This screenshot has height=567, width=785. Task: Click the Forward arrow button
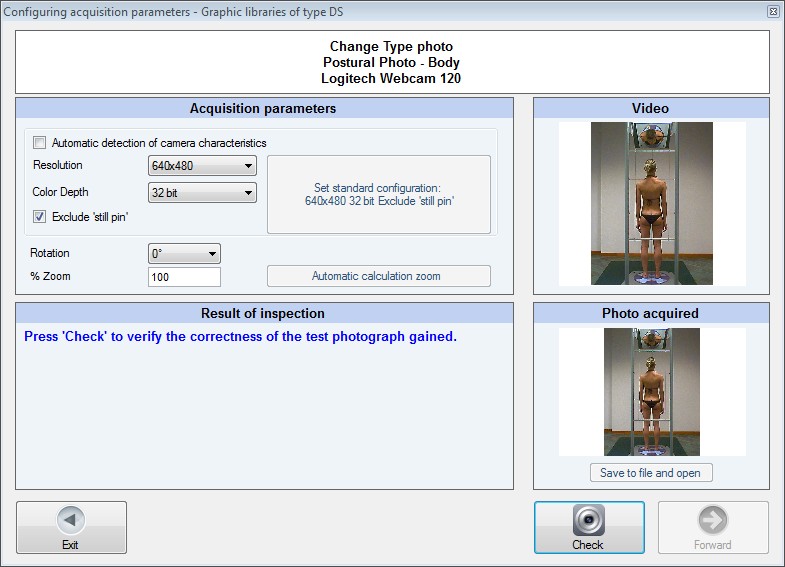713,527
